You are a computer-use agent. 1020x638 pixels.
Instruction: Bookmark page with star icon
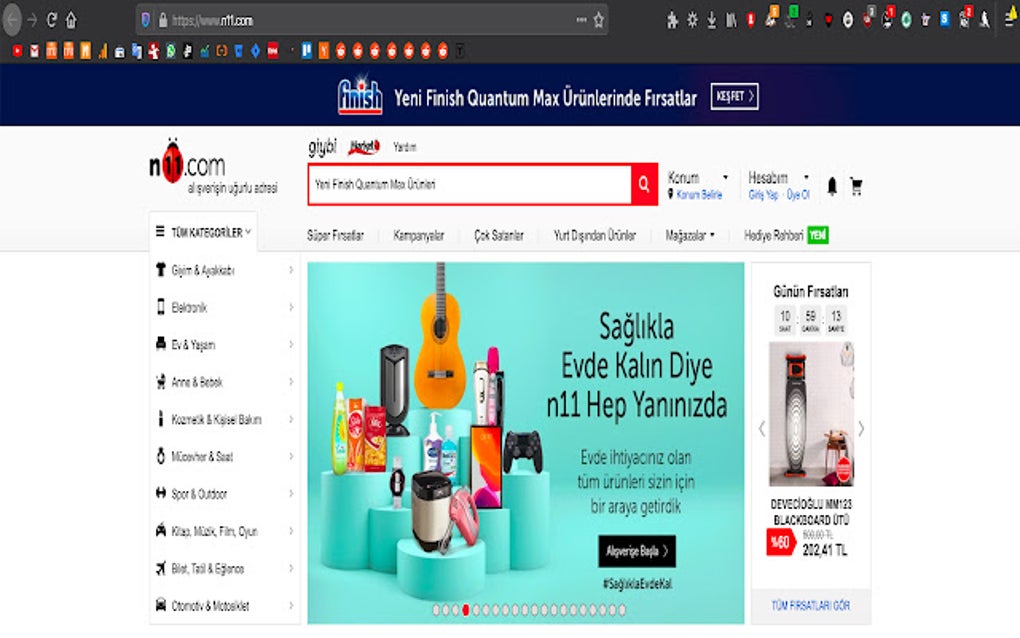click(599, 21)
